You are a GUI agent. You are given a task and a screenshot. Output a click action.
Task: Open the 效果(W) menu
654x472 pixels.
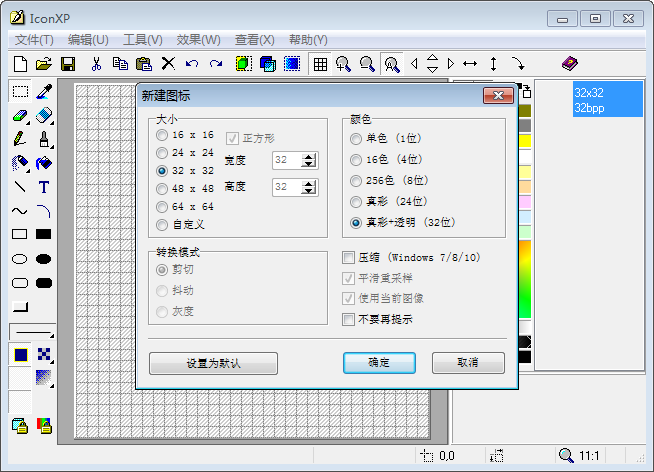[198, 40]
